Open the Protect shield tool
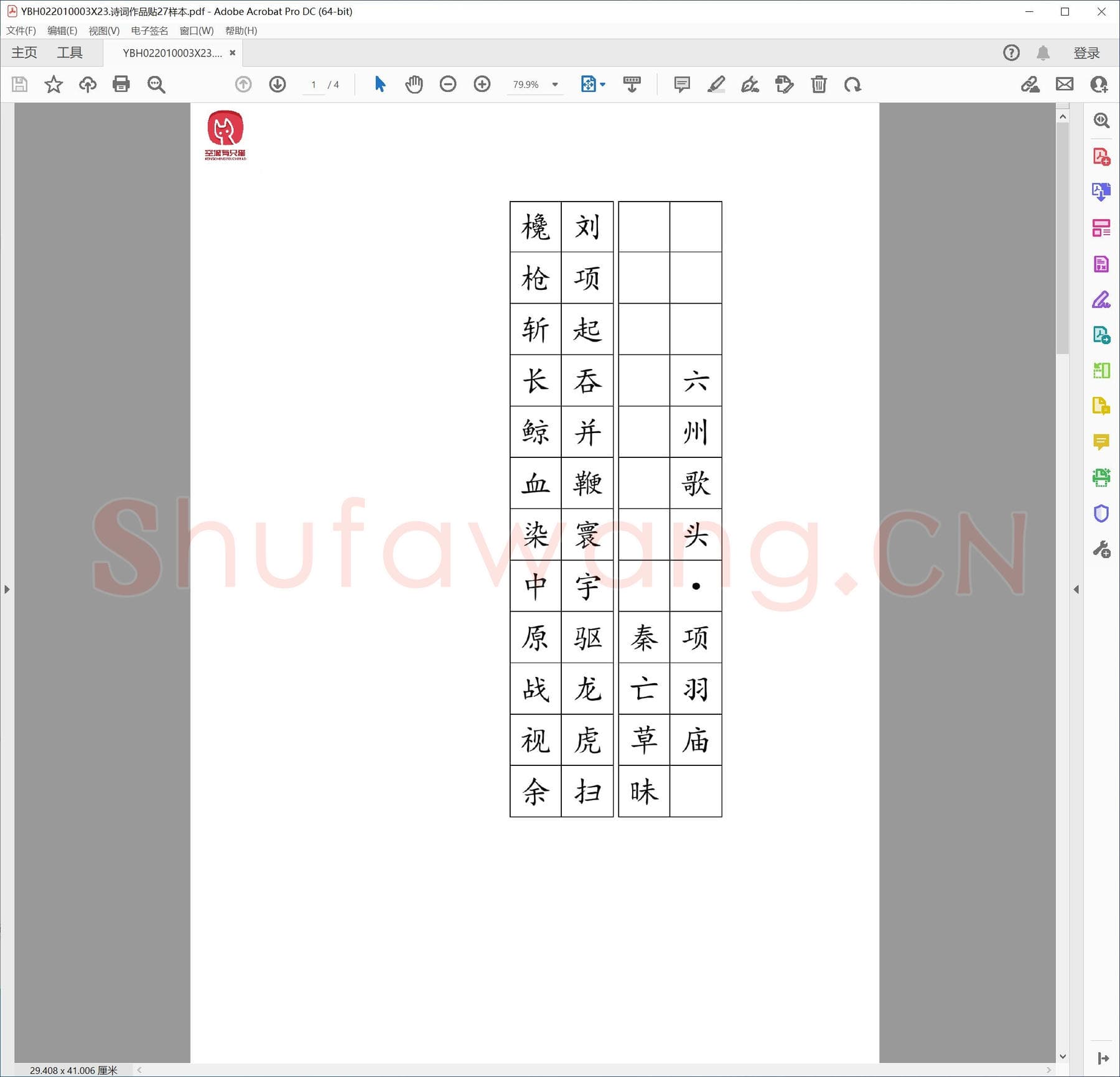The width and height of the screenshot is (1120, 1077). pyautogui.click(x=1101, y=513)
